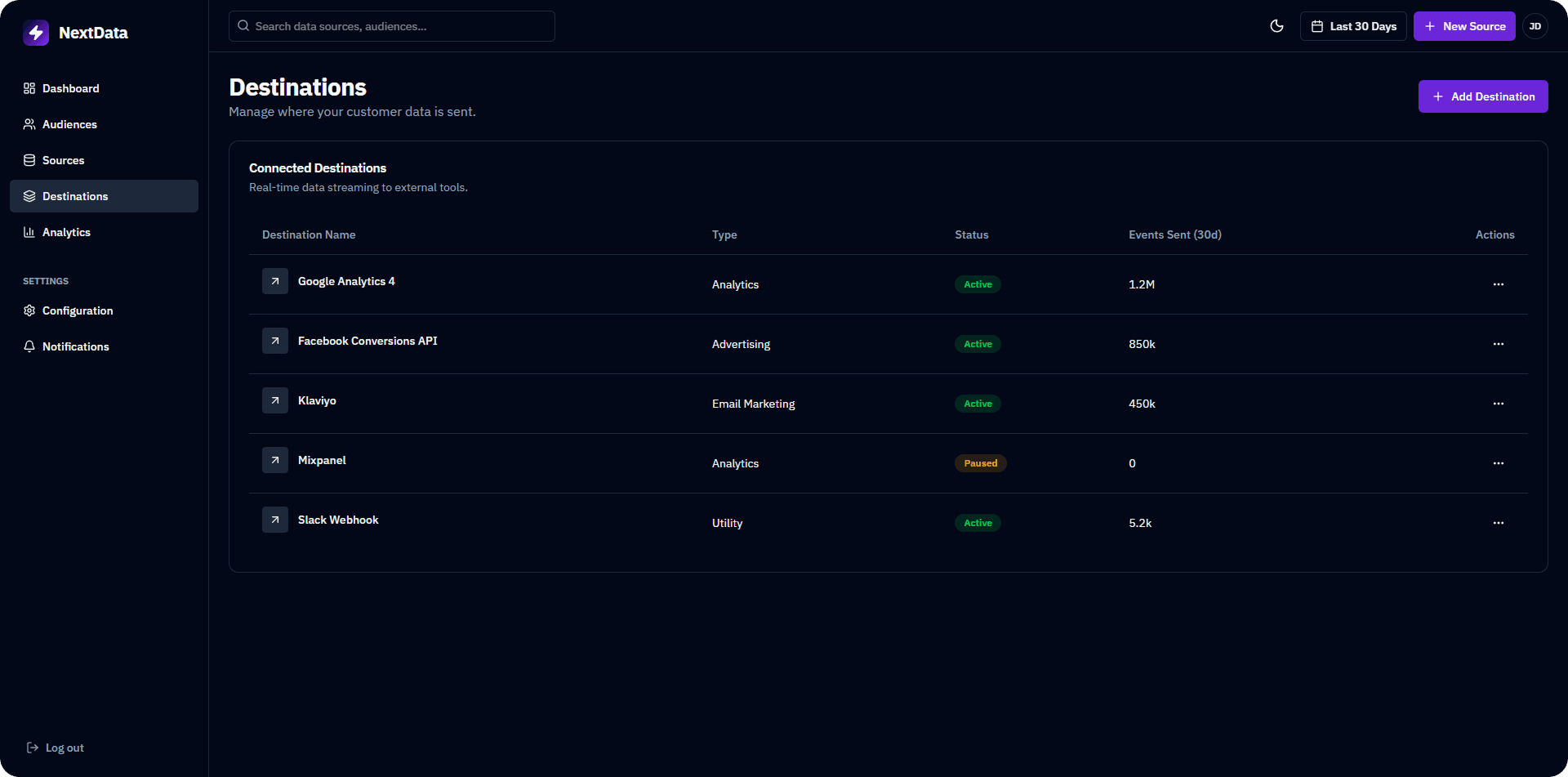Image resolution: width=1568 pixels, height=777 pixels.
Task: Open the Notifications bell icon
Action: tap(29, 346)
